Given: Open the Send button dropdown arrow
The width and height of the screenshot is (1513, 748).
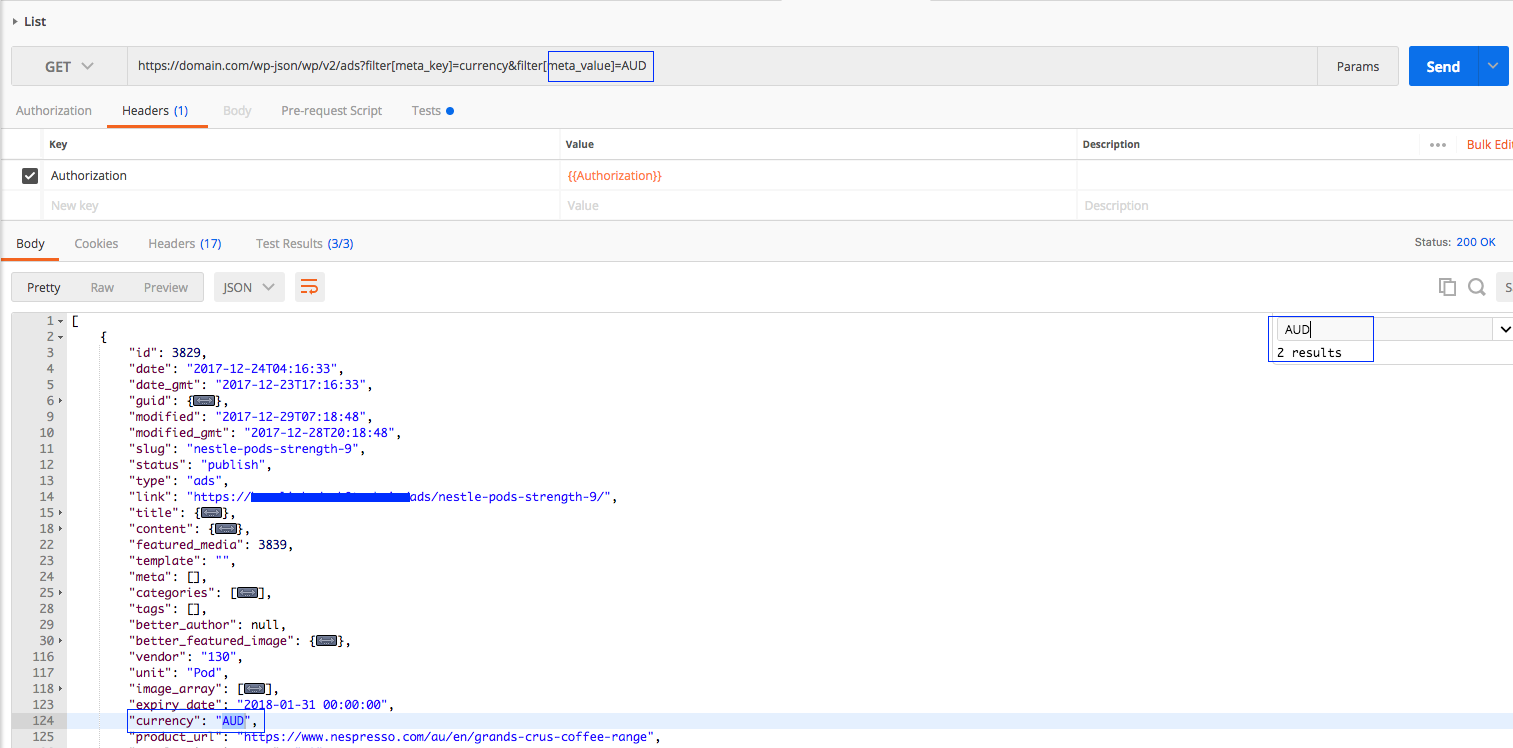Looking at the screenshot, I should (1493, 67).
